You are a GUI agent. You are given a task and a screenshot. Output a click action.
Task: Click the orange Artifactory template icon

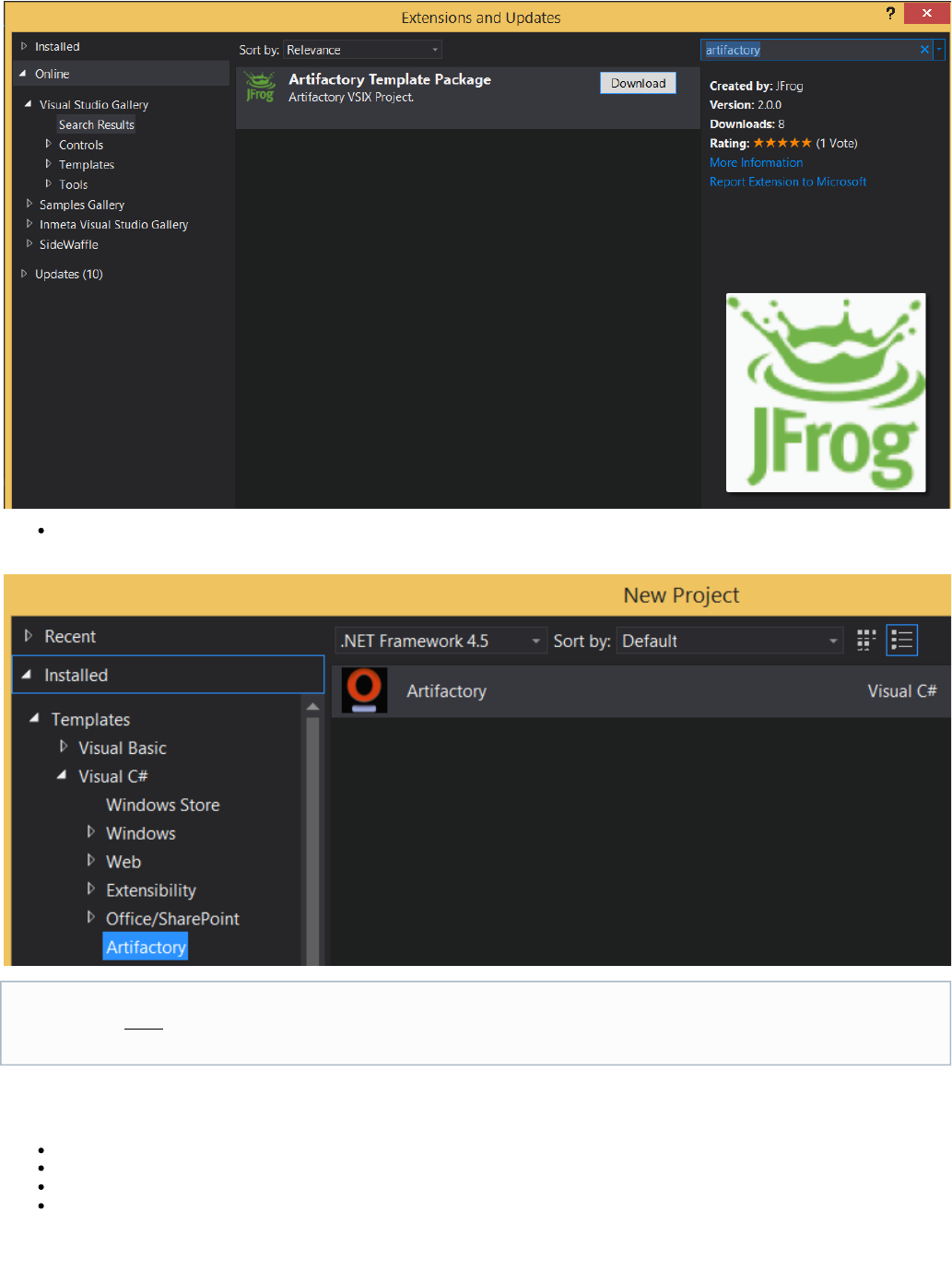click(364, 690)
